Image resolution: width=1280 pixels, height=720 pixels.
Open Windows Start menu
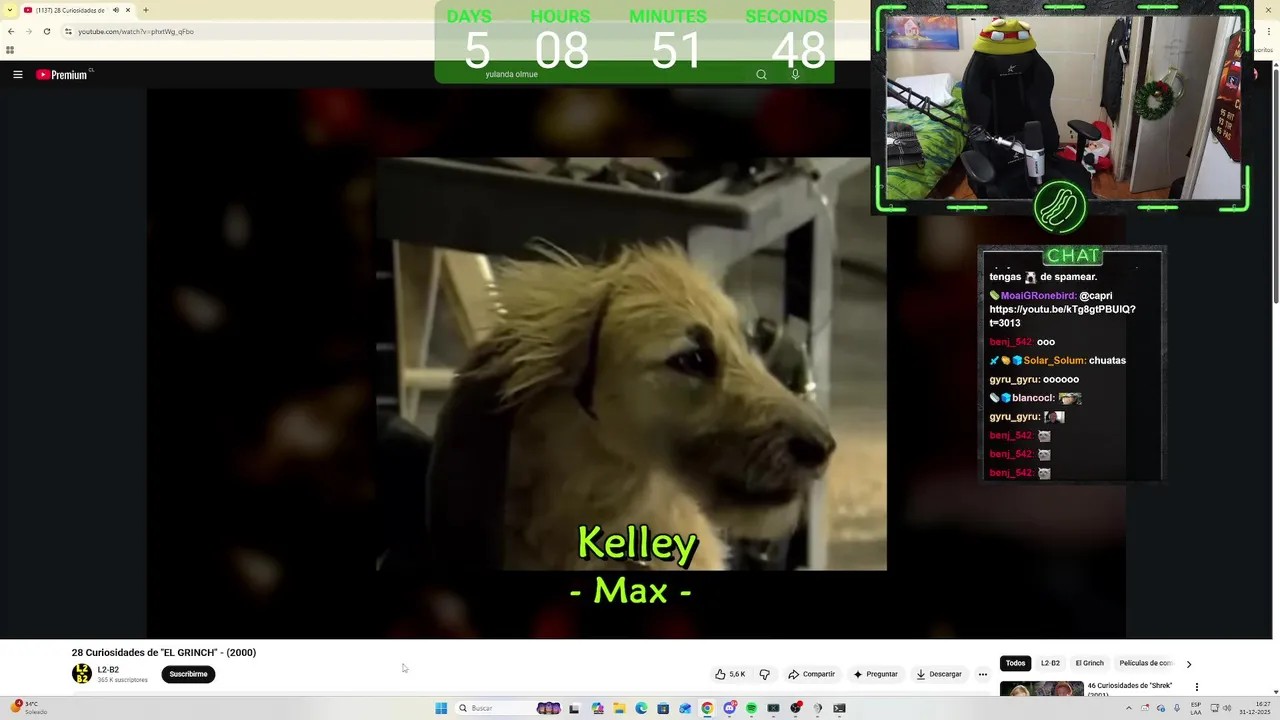click(x=441, y=708)
